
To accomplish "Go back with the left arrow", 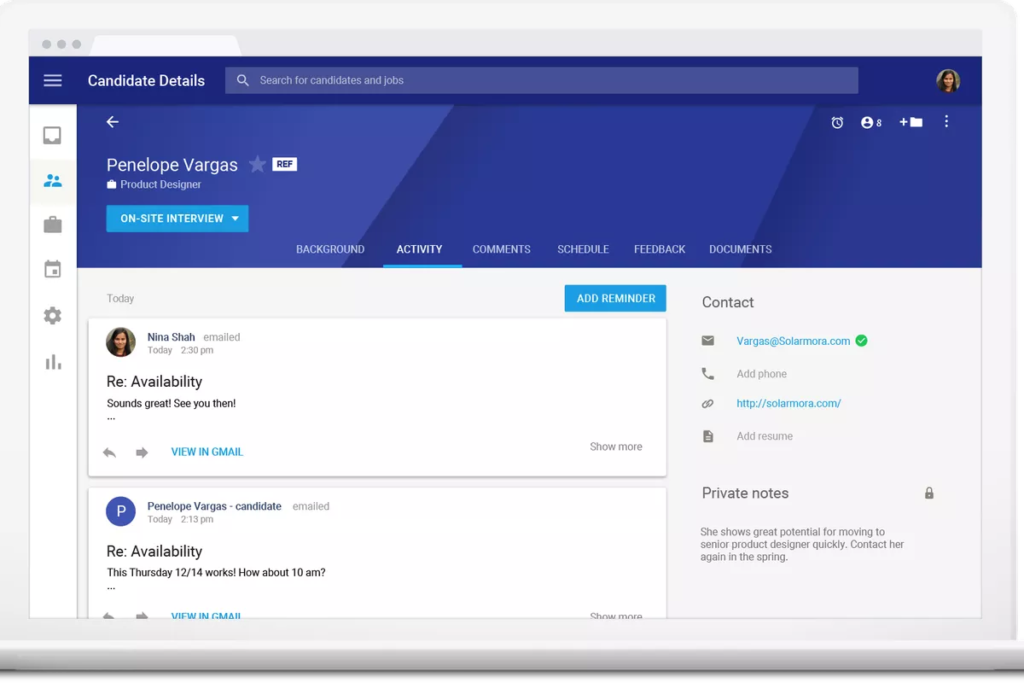I will click(112, 121).
